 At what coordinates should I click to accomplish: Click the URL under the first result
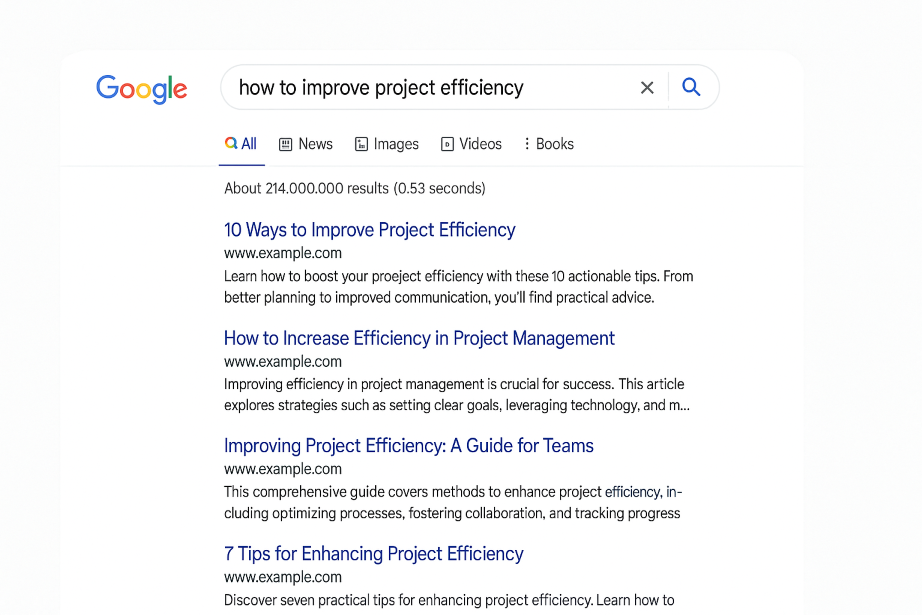coord(283,253)
